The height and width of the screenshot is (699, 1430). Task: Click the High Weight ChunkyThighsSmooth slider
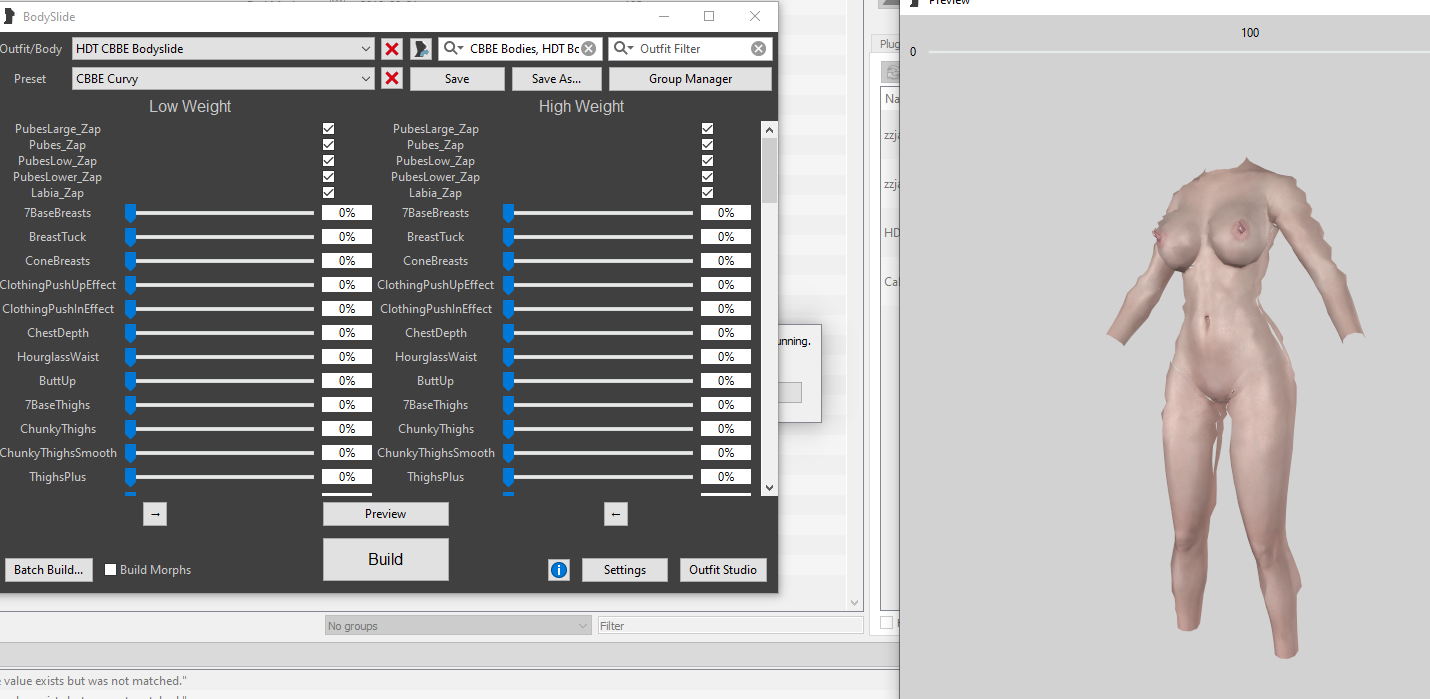(598, 453)
